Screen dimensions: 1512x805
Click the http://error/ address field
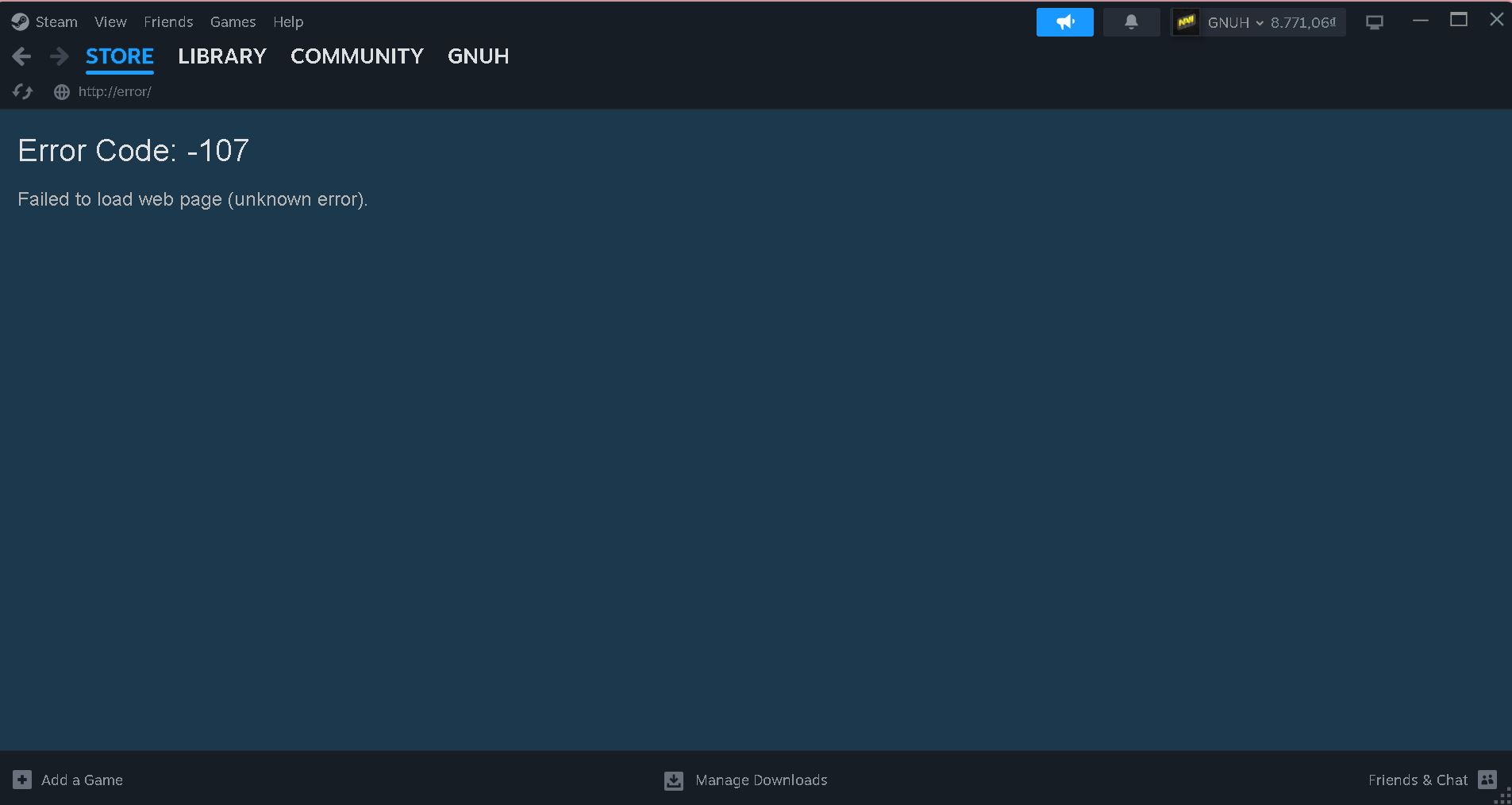pos(114,91)
